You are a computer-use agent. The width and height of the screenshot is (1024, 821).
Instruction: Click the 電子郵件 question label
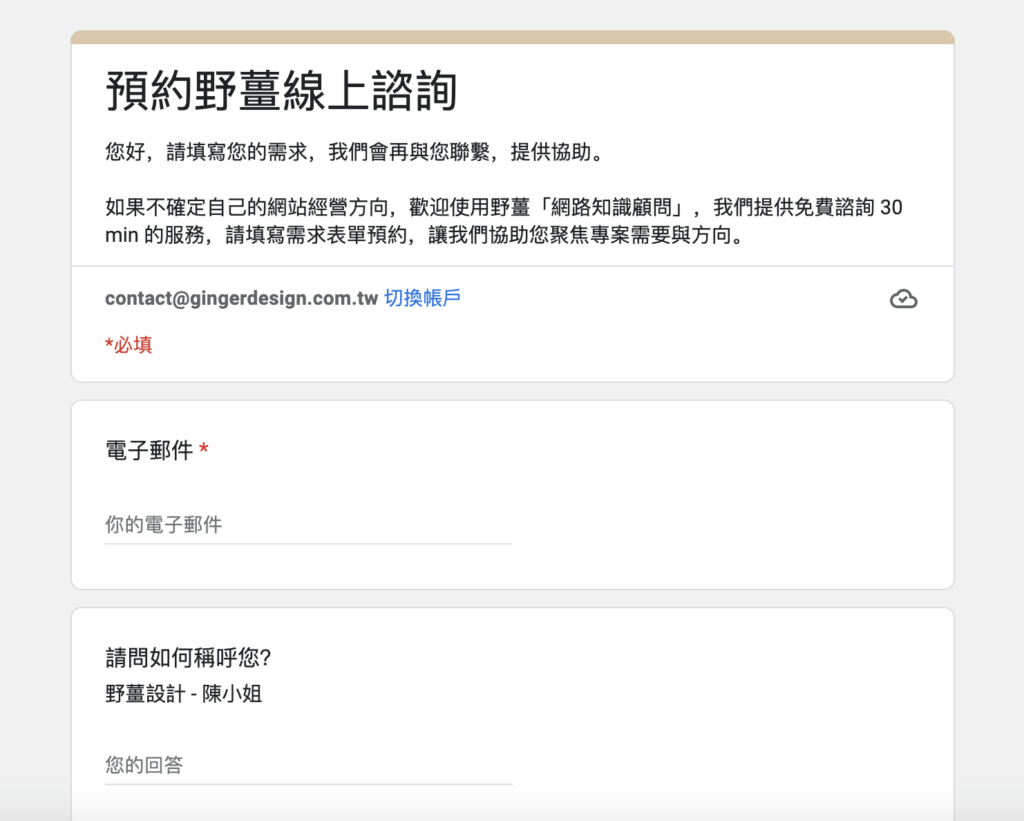(x=149, y=450)
